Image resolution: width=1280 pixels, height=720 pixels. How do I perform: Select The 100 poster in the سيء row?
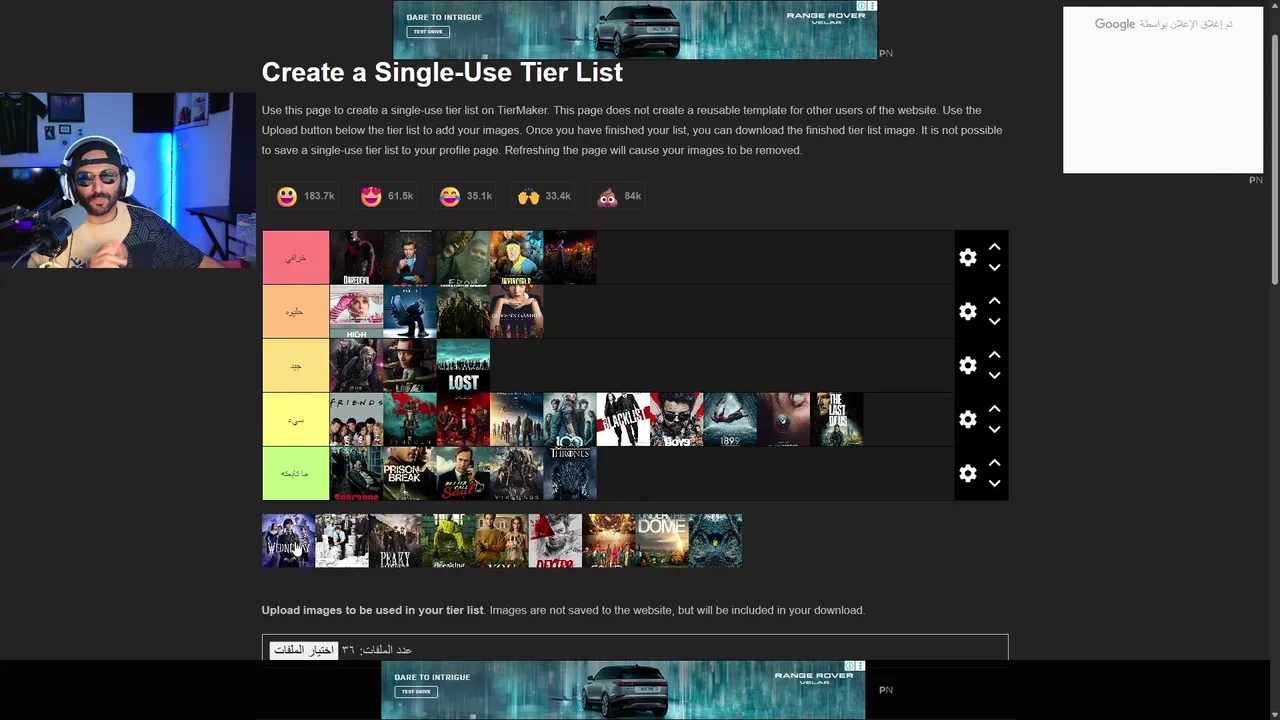click(x=570, y=420)
